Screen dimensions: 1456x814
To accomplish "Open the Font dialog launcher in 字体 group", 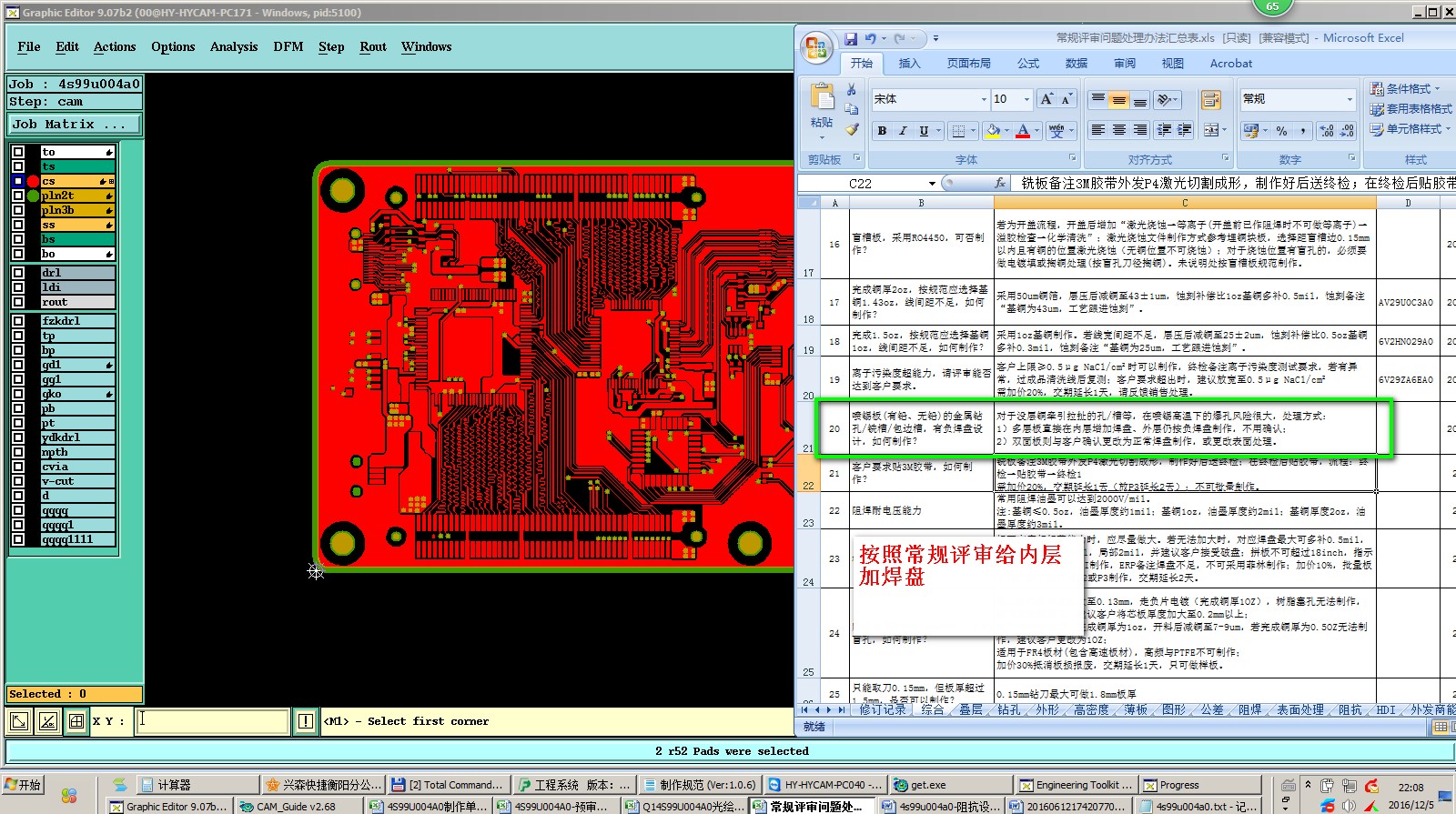I will (1072, 158).
